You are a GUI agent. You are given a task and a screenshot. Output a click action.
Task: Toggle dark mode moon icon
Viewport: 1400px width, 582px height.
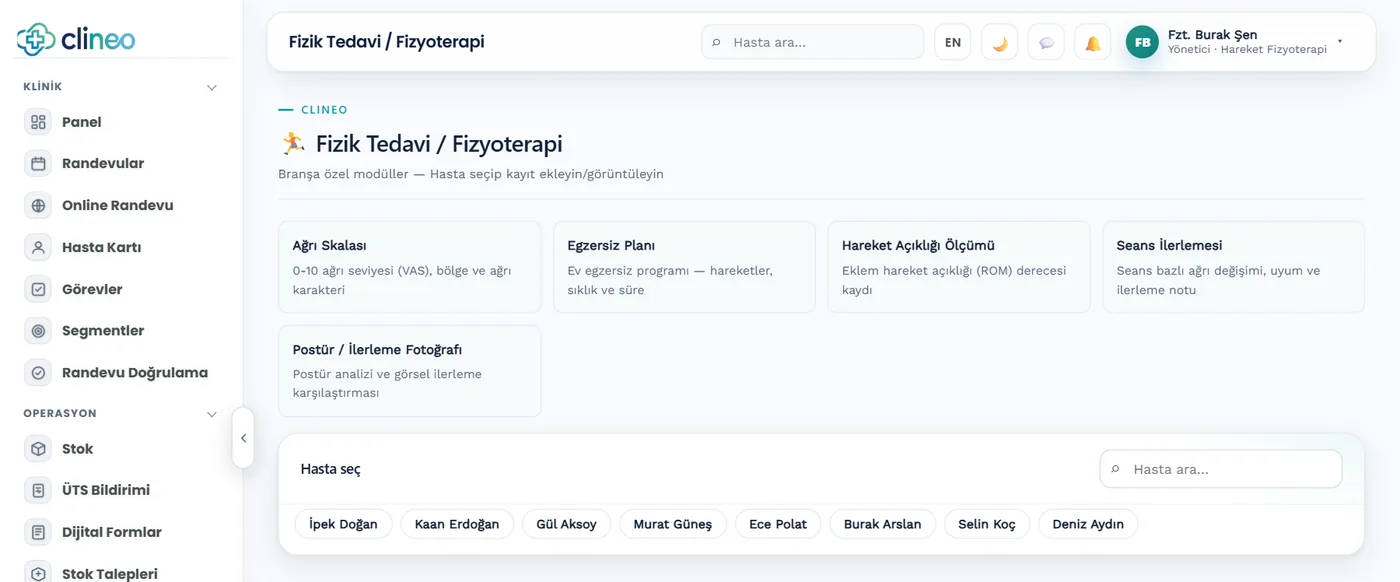click(x=1000, y=43)
